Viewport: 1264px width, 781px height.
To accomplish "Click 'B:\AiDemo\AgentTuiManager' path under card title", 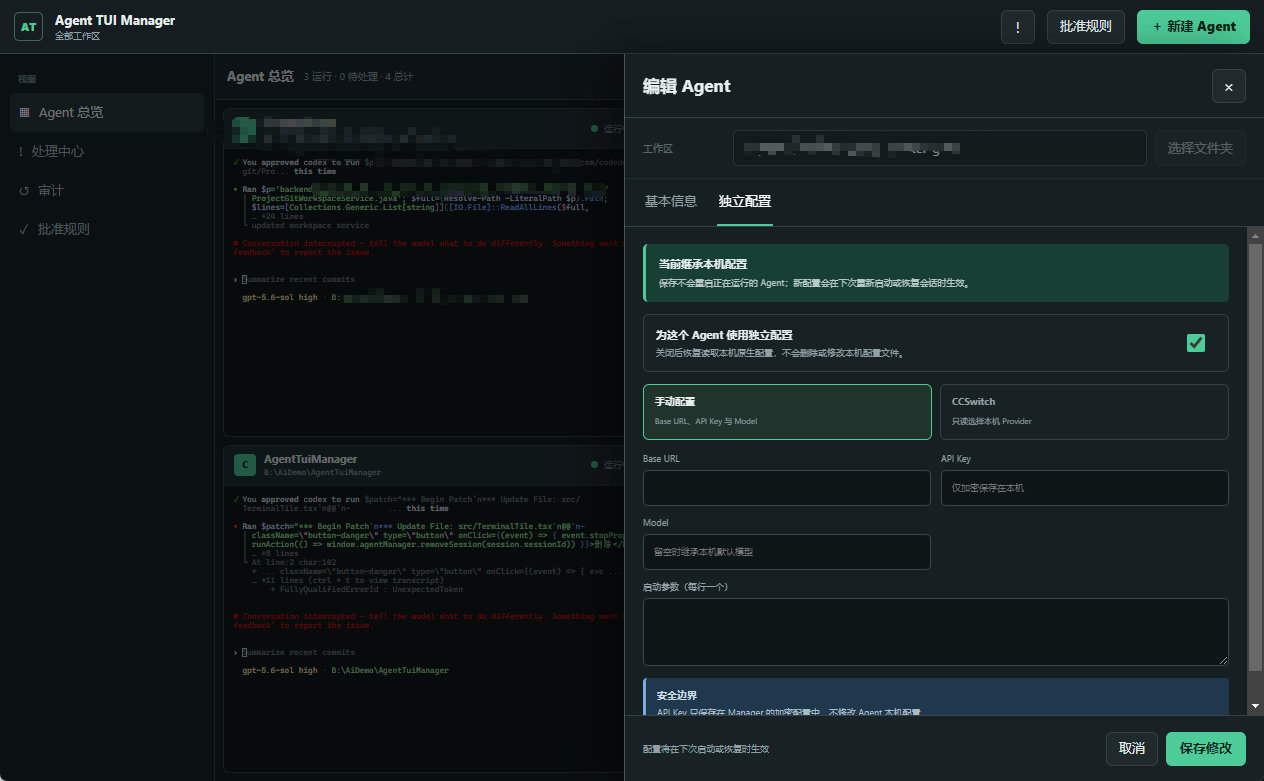I will pyautogui.click(x=323, y=472).
